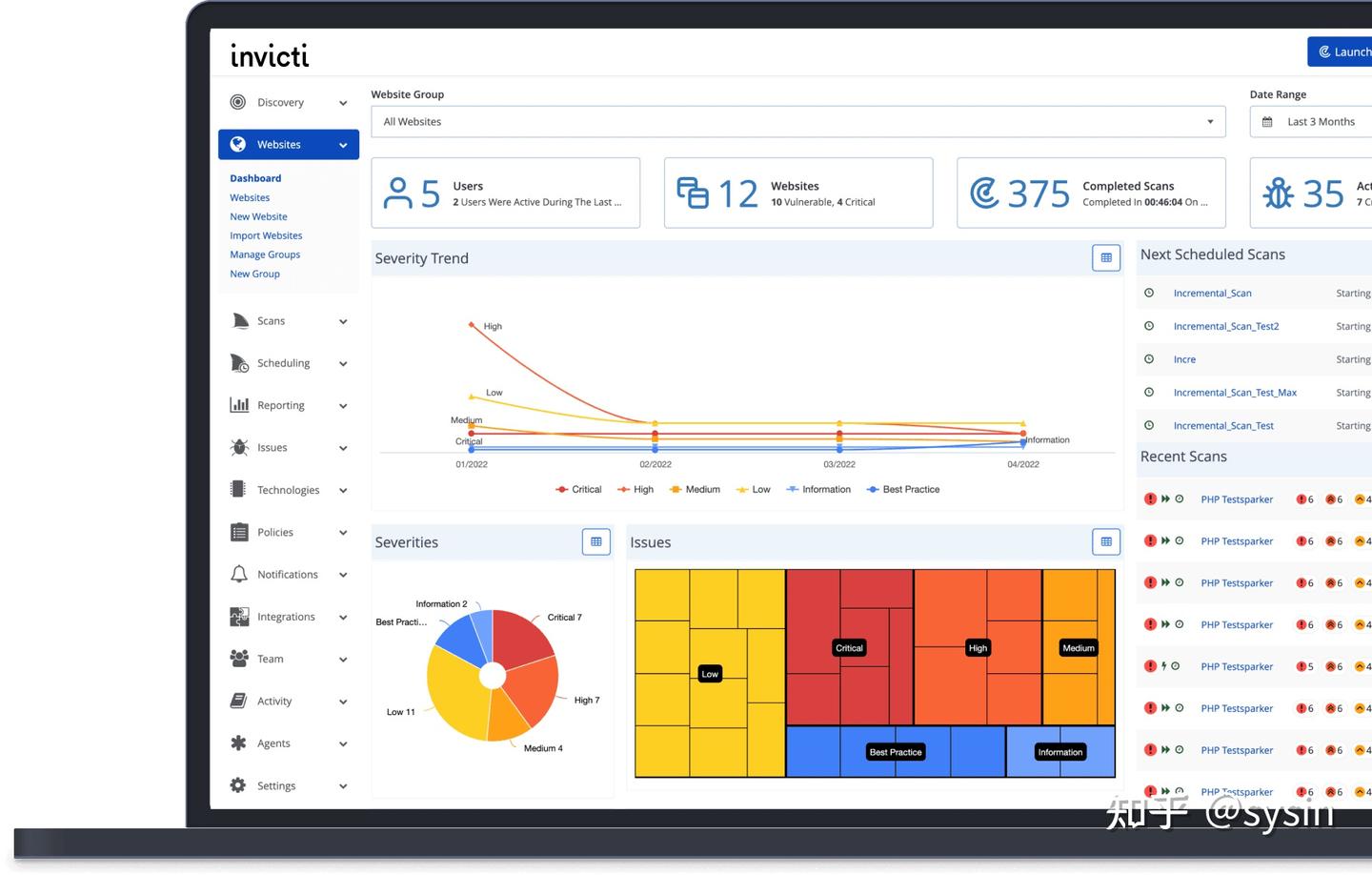
Task: Toggle the Information series legend item
Action: point(818,489)
